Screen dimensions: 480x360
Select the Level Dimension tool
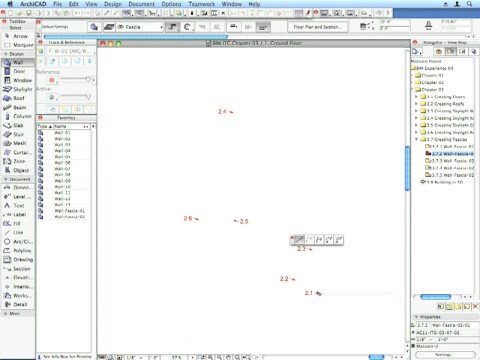pos(17,197)
